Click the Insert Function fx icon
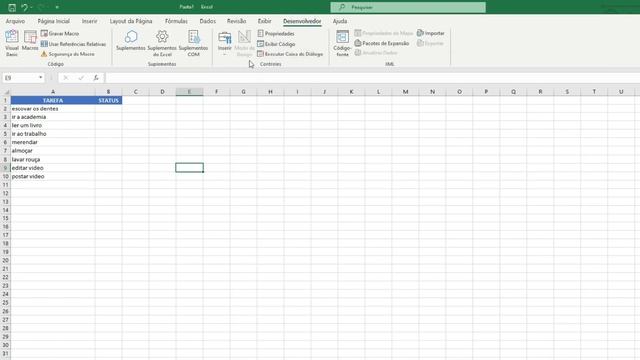640x360 pixels. pyautogui.click(x=96, y=78)
